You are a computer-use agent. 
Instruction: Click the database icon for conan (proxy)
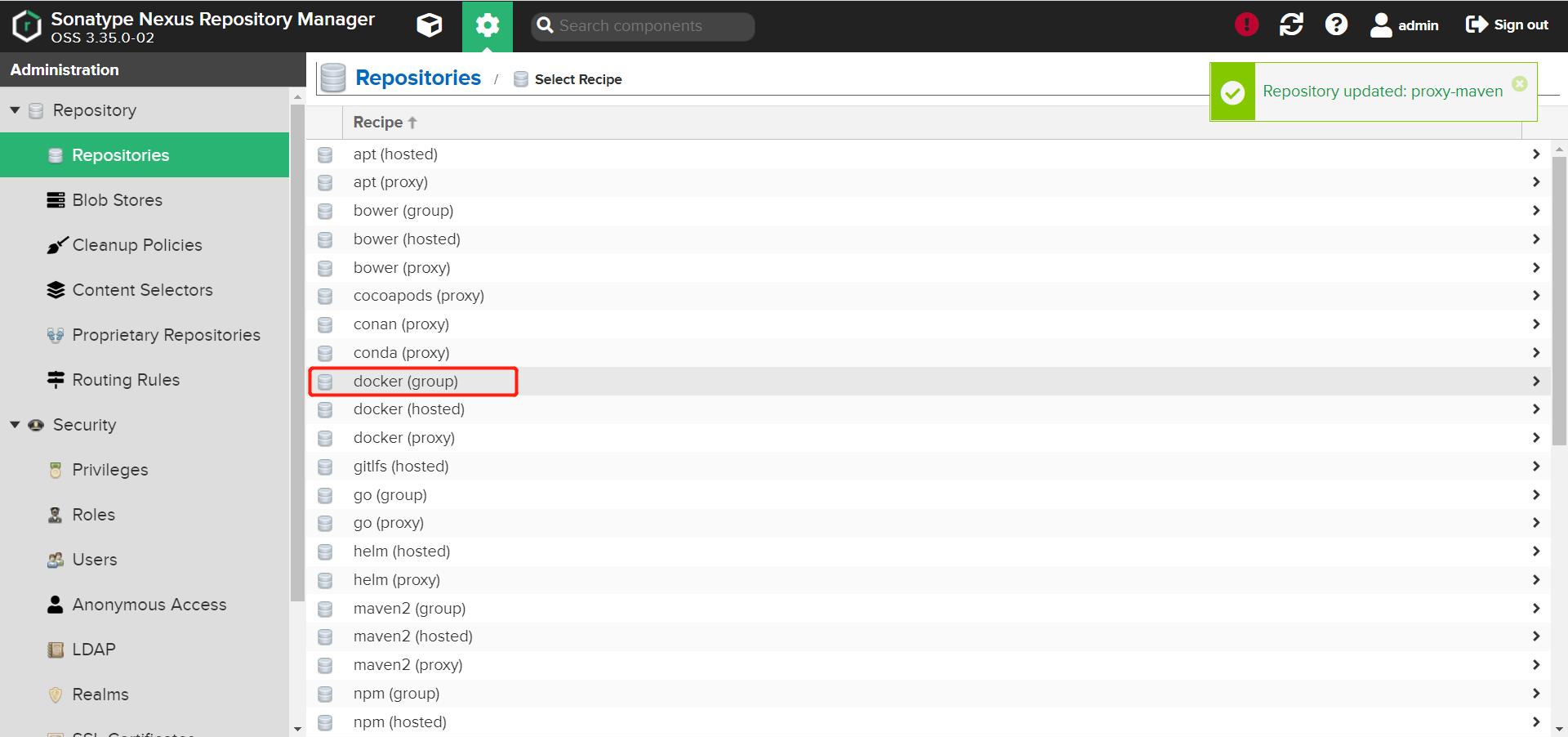pos(325,324)
